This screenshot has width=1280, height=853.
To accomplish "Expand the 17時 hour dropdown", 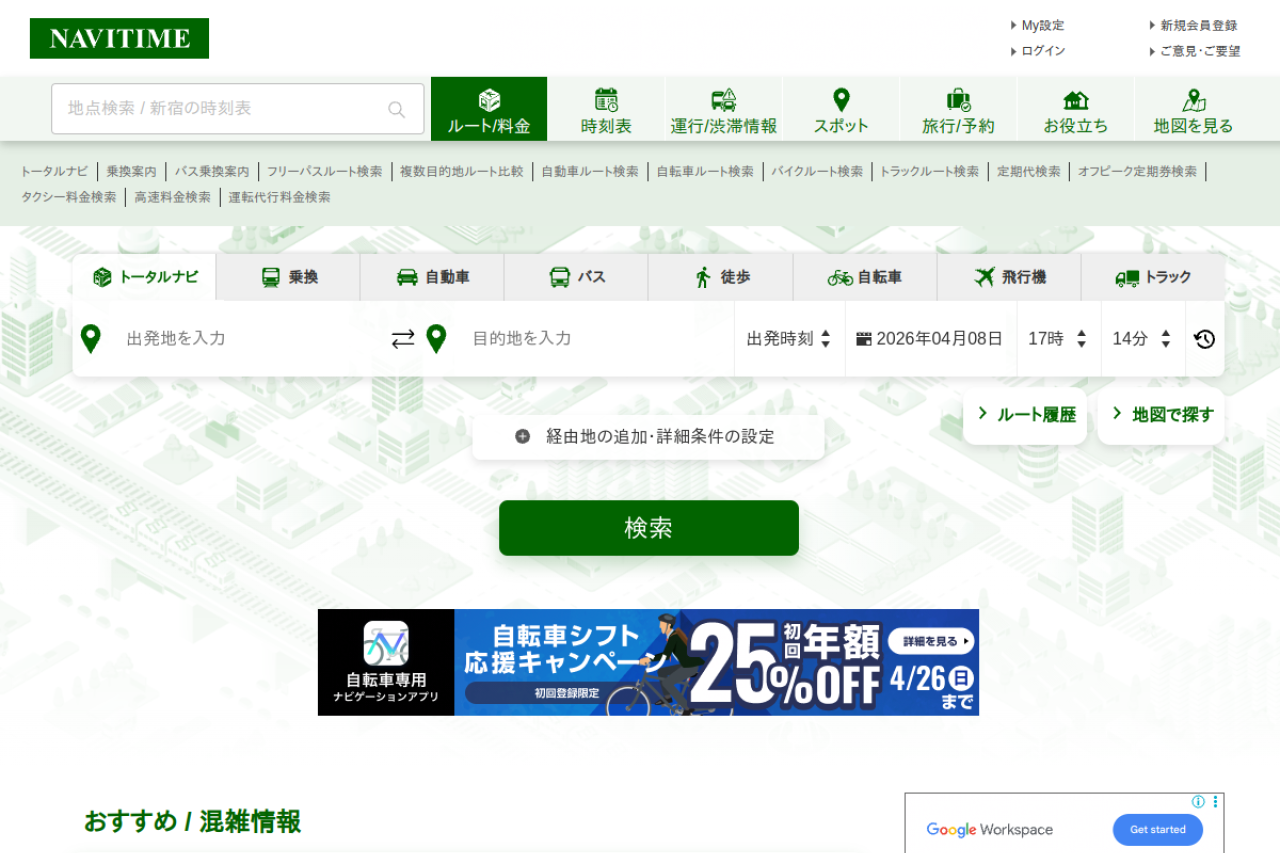I will point(1058,339).
